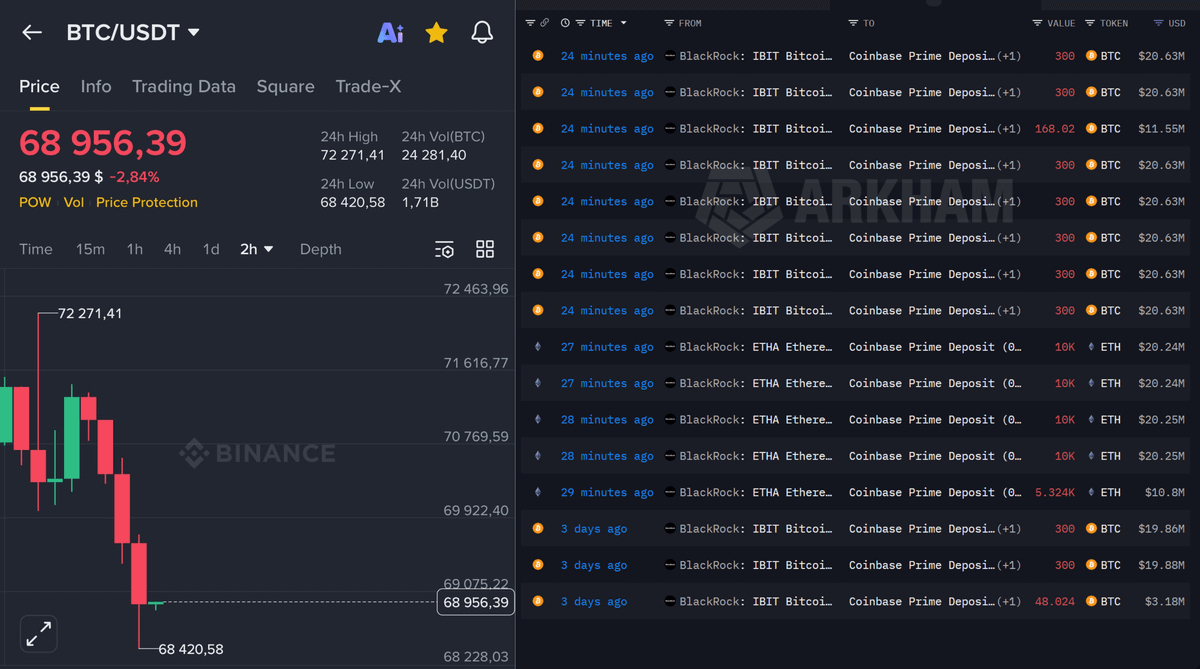The width and height of the screenshot is (1200, 669).
Task: Open the price alert bell icon
Action: (x=482, y=33)
